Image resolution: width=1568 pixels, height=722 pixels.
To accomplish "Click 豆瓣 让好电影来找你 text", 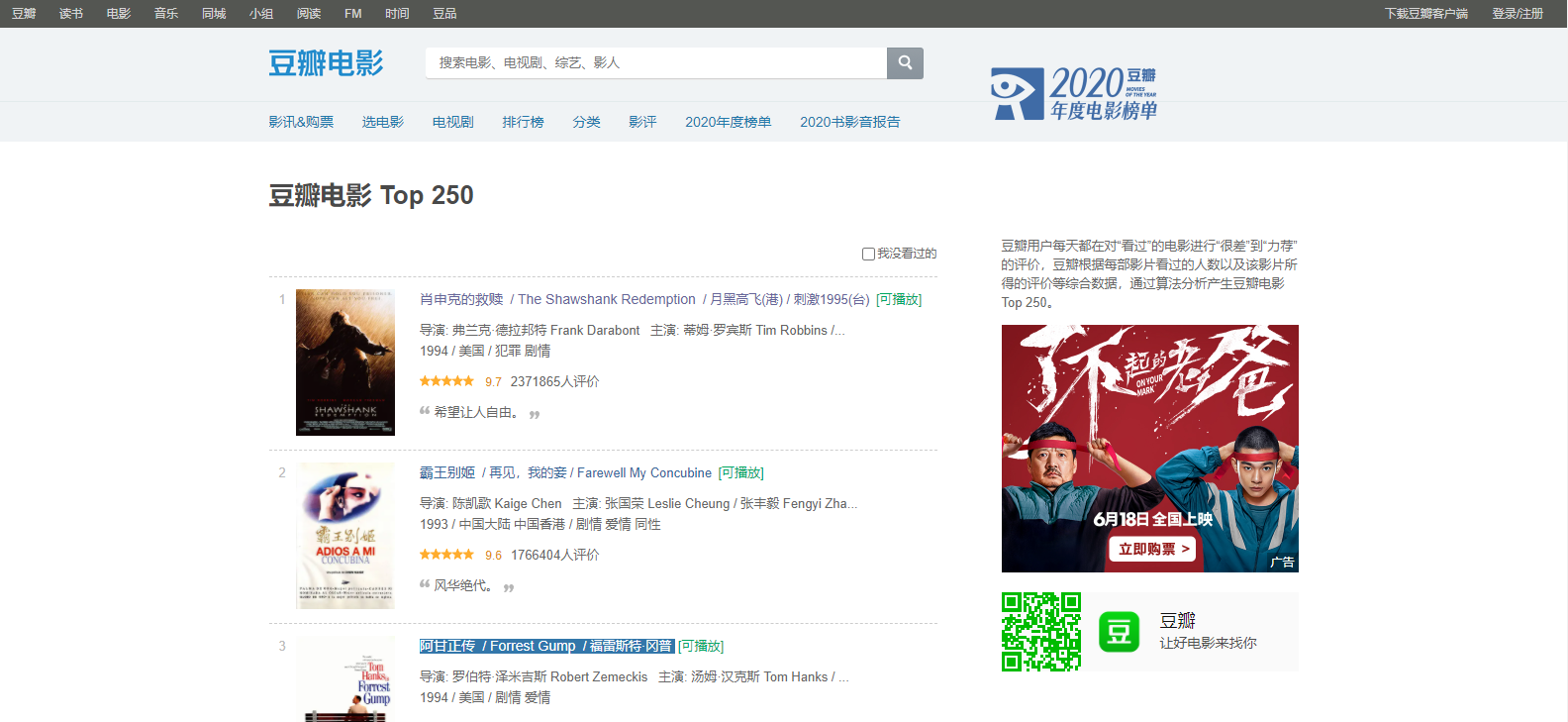I will click(x=1209, y=631).
